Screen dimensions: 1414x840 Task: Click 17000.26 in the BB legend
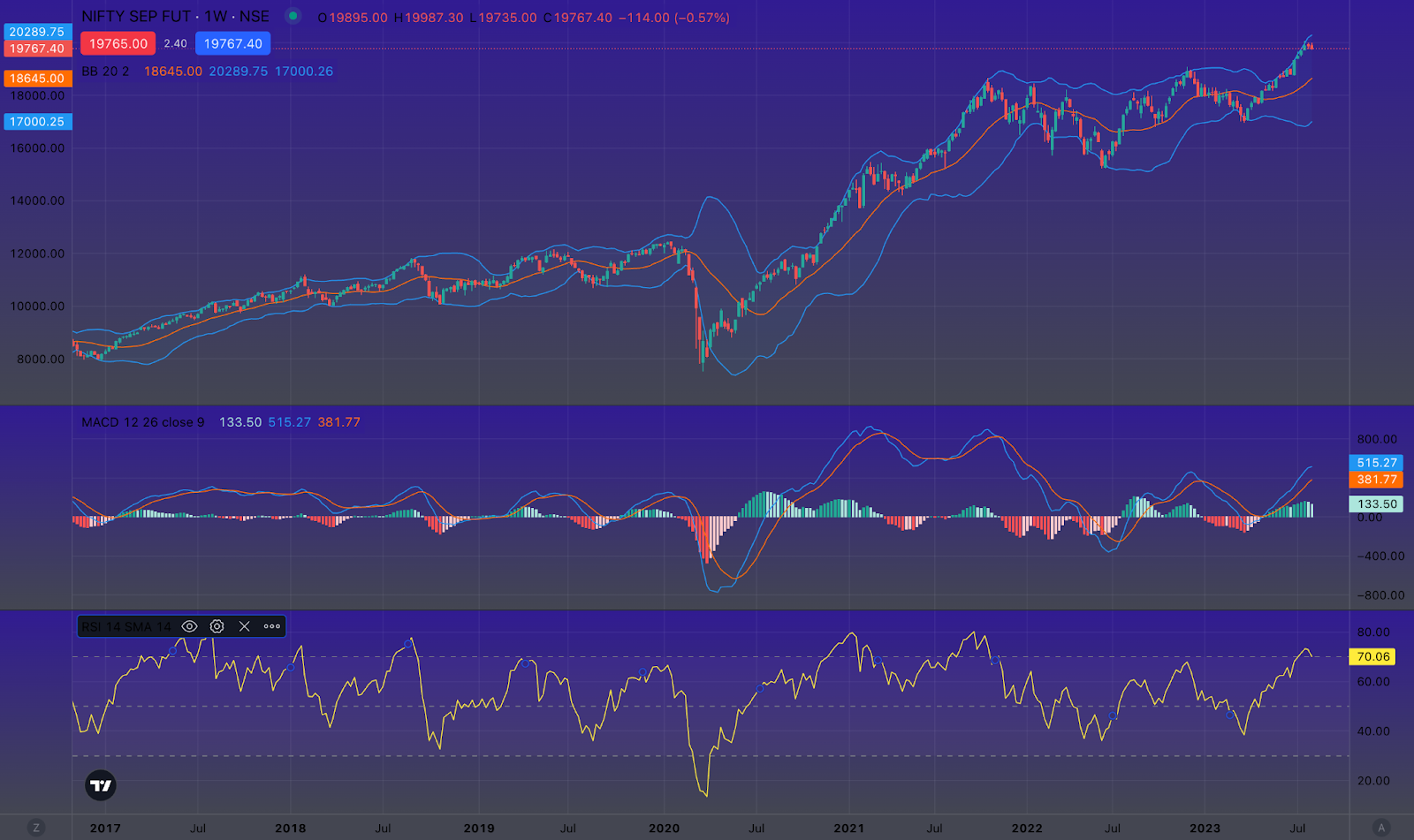click(x=304, y=72)
